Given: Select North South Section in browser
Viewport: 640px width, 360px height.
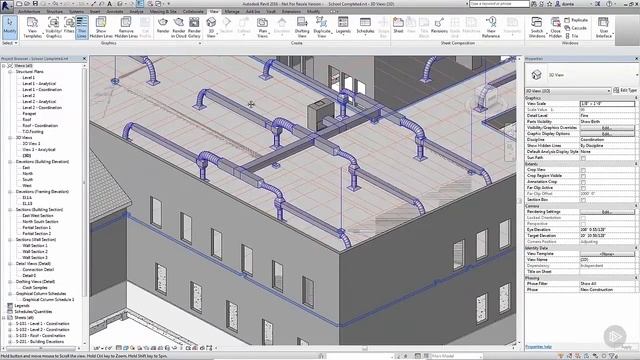Looking at the screenshot, I should point(40,222).
